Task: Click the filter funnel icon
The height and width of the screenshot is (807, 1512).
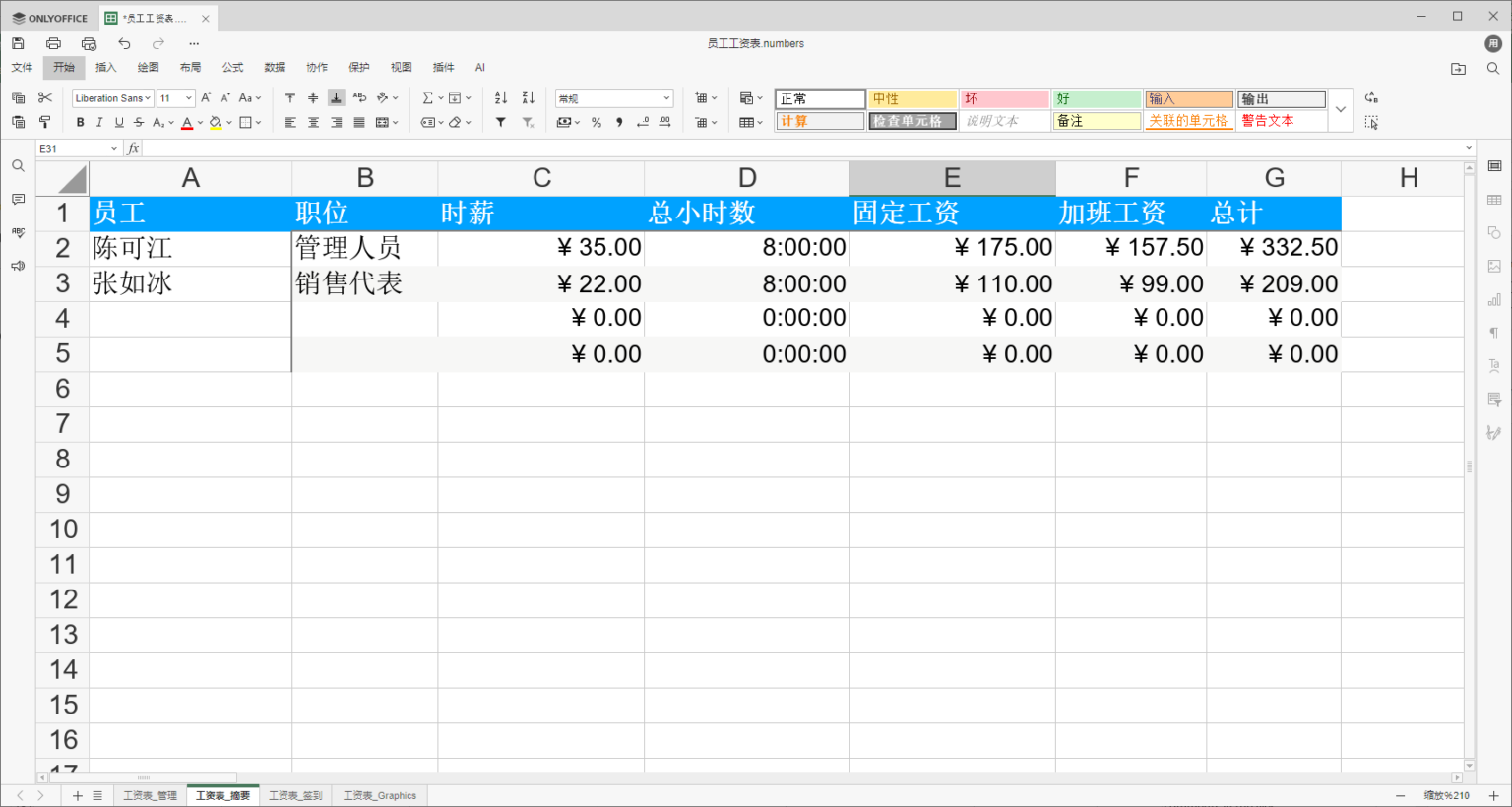Action: pyautogui.click(x=500, y=122)
